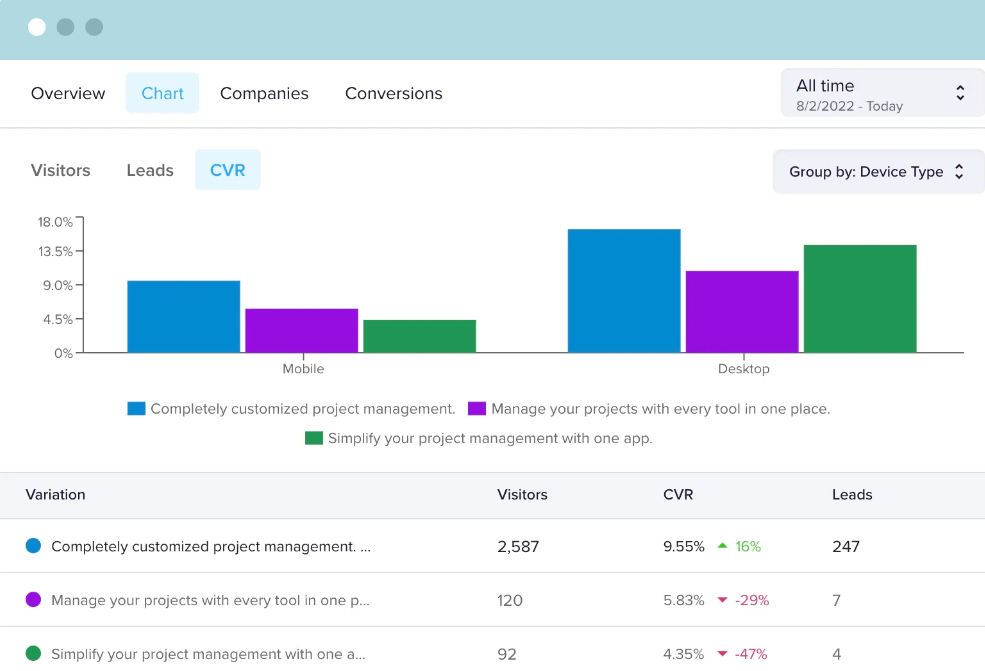The height and width of the screenshot is (671, 985).
Task: Click the green dot in the variation table
Action: [33, 654]
